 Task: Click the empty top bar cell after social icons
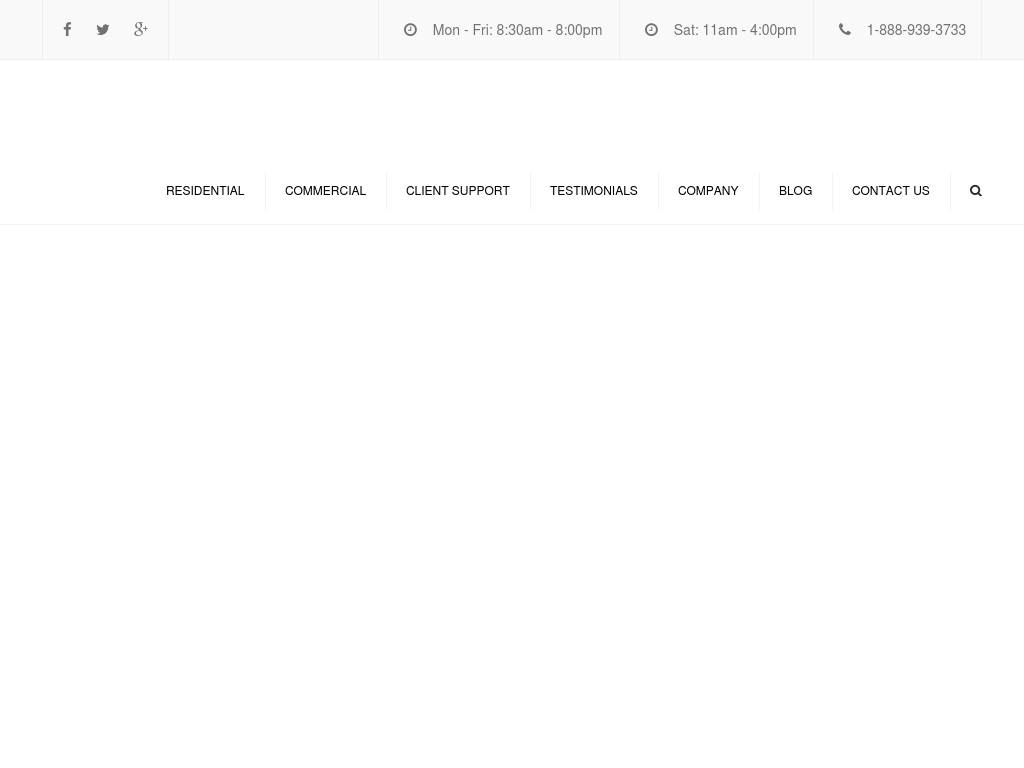pos(273,30)
